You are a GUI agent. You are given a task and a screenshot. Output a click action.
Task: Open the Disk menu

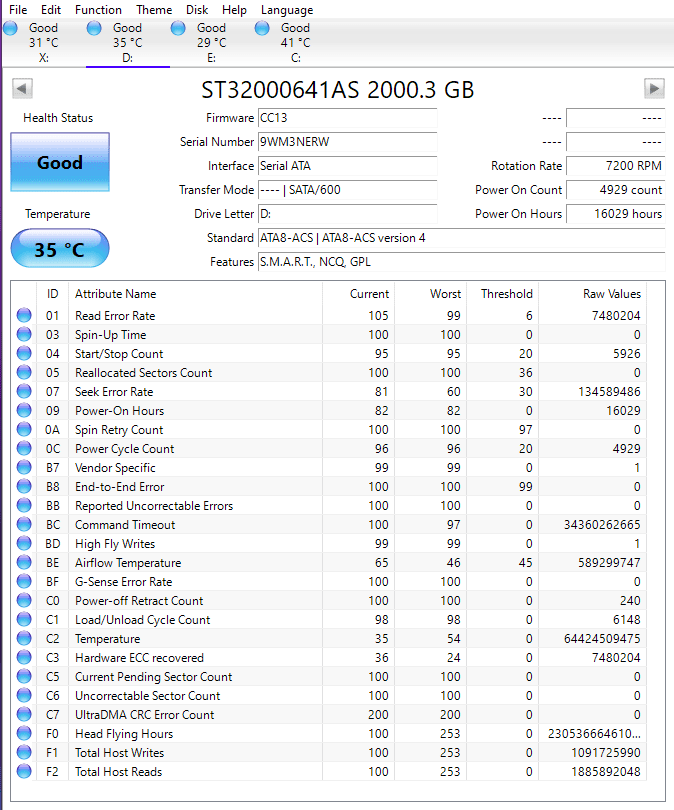point(197,10)
